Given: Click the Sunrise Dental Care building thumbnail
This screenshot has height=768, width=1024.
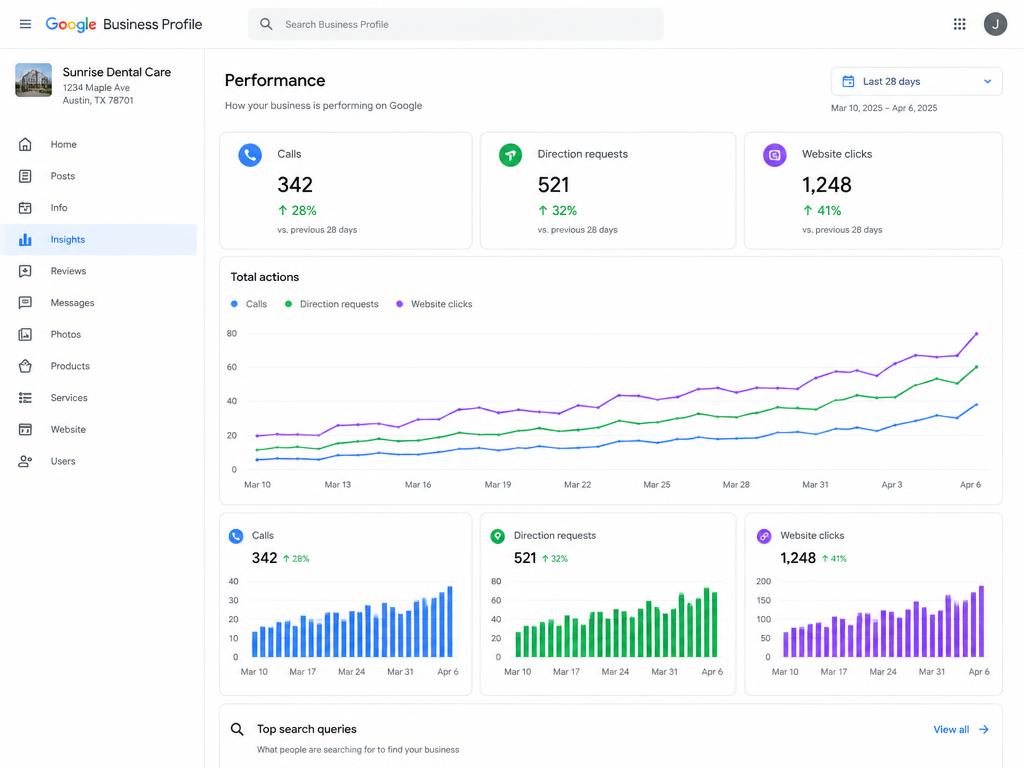Looking at the screenshot, I should pos(33,80).
